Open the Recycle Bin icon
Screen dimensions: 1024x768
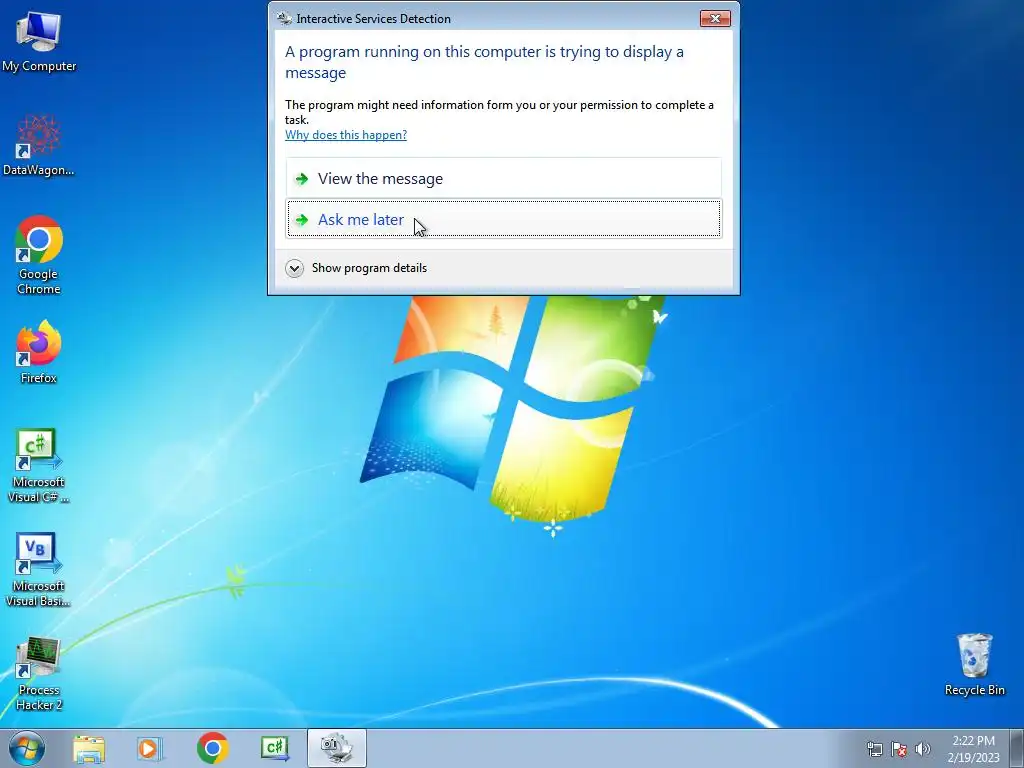[974, 665]
